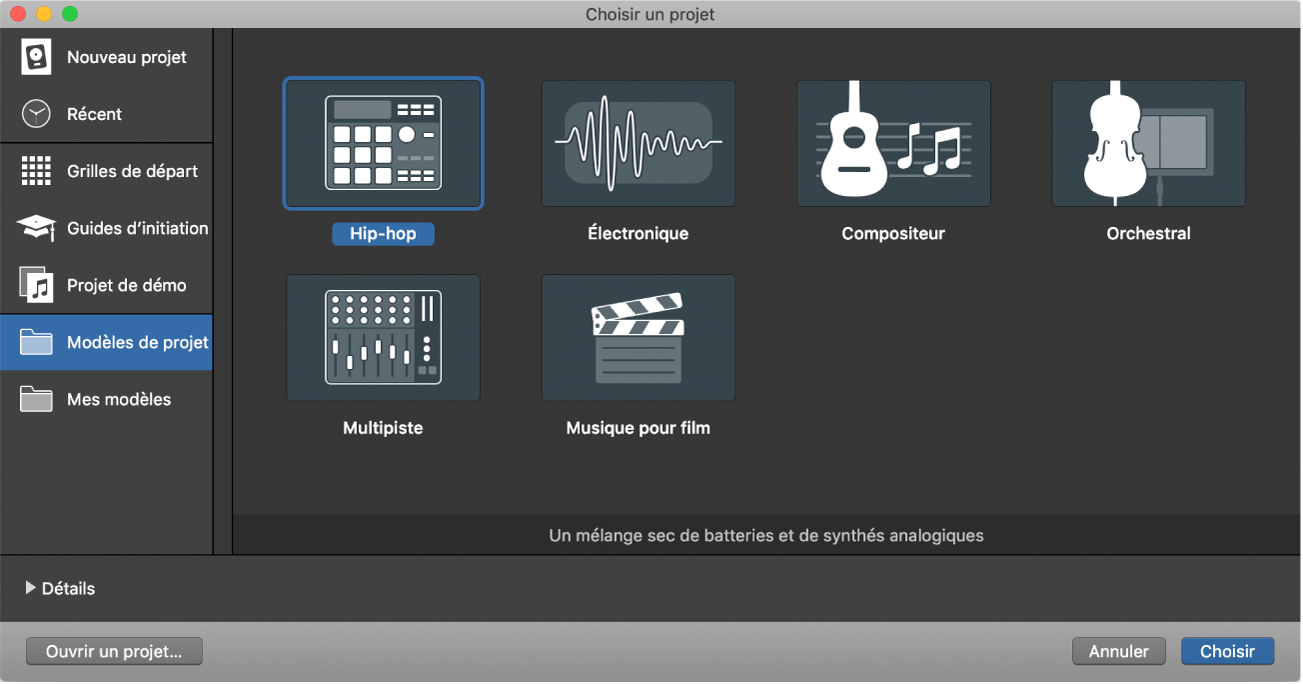Click the green zoom window button

[69, 14]
